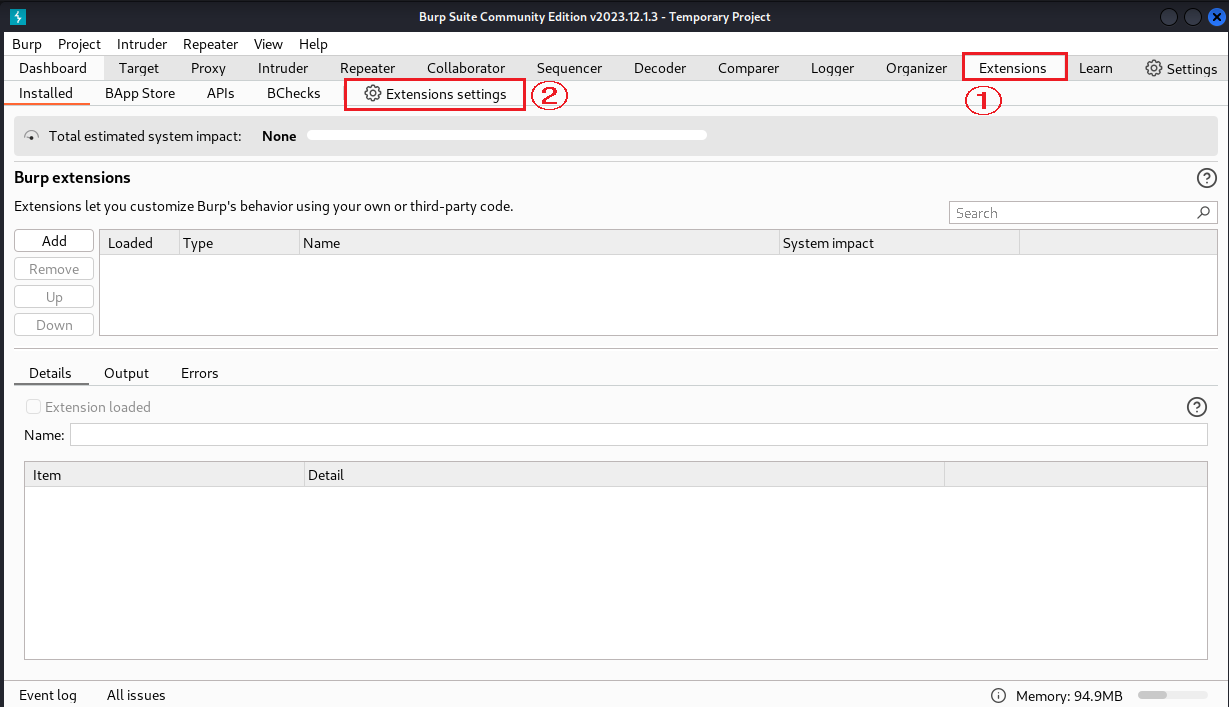This screenshot has width=1229, height=707.
Task: Switch to Logger tab
Action: coord(832,68)
